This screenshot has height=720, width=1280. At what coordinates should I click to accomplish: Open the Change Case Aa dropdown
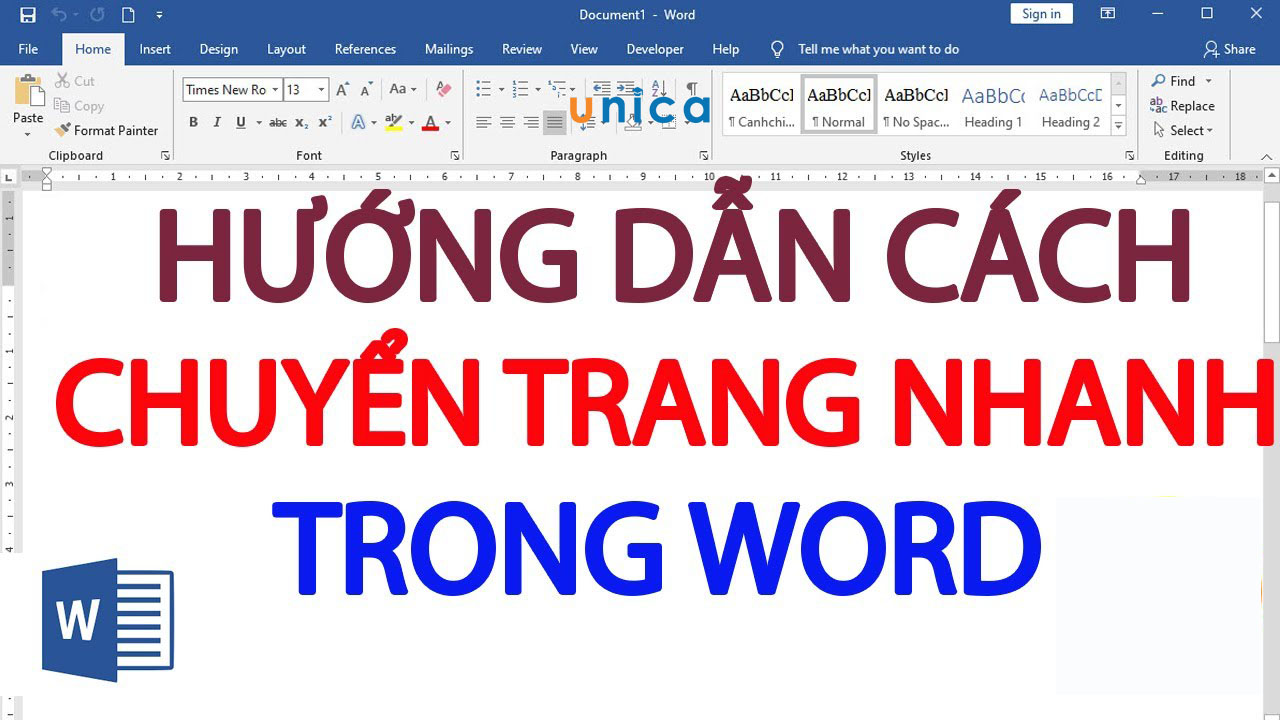(403, 89)
